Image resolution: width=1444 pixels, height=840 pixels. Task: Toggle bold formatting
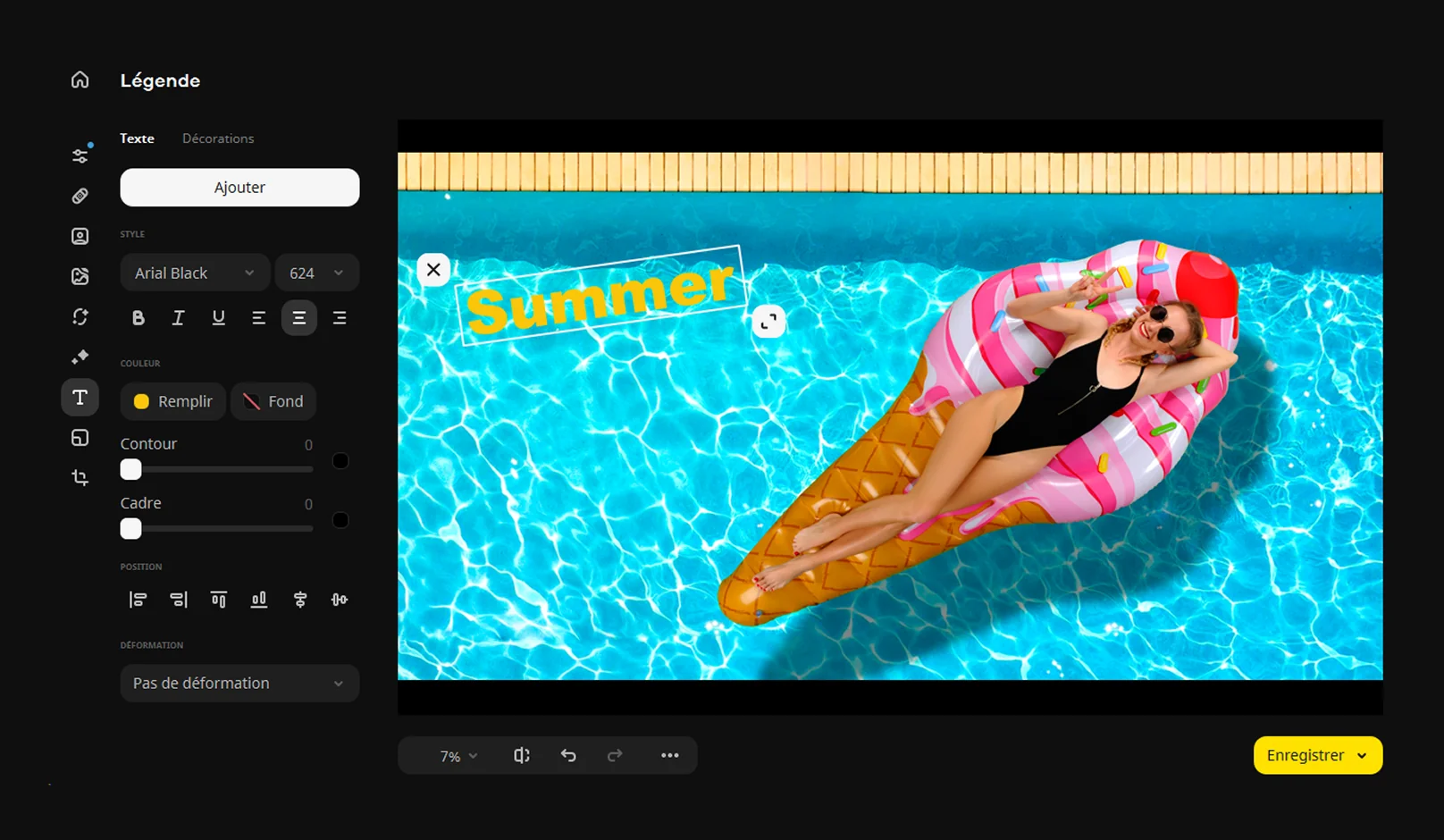tap(139, 318)
